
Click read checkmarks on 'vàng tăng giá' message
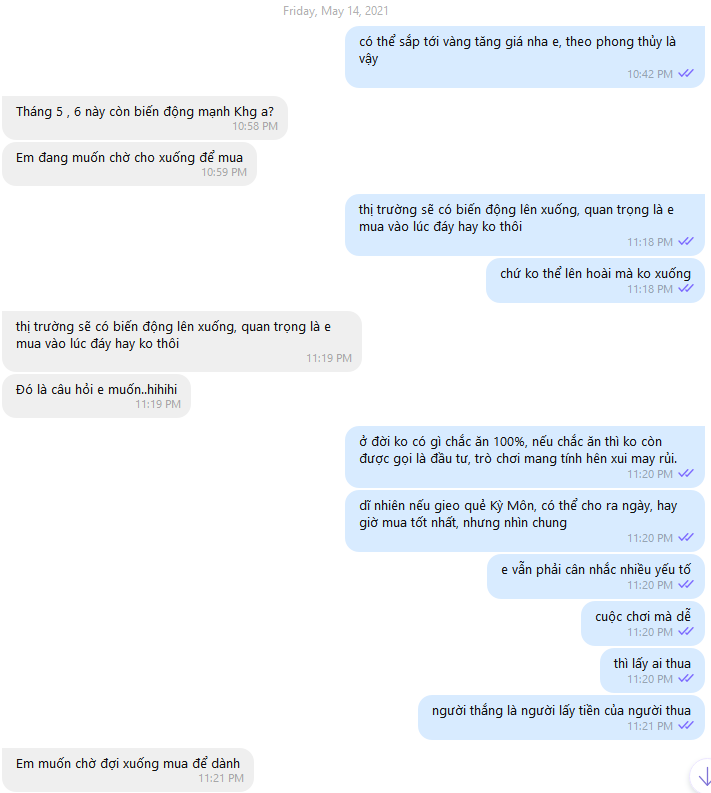(686, 74)
